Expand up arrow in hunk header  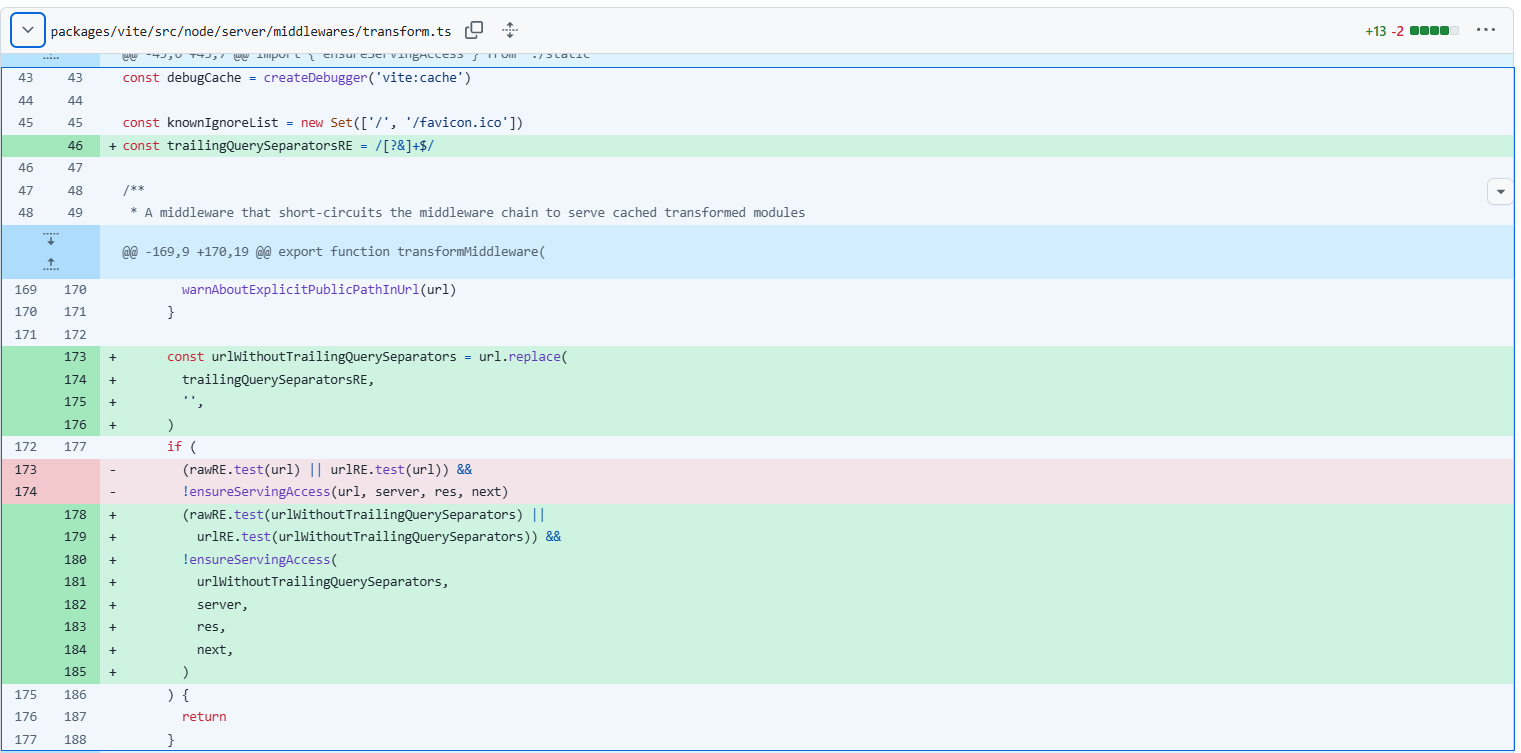pos(51,264)
